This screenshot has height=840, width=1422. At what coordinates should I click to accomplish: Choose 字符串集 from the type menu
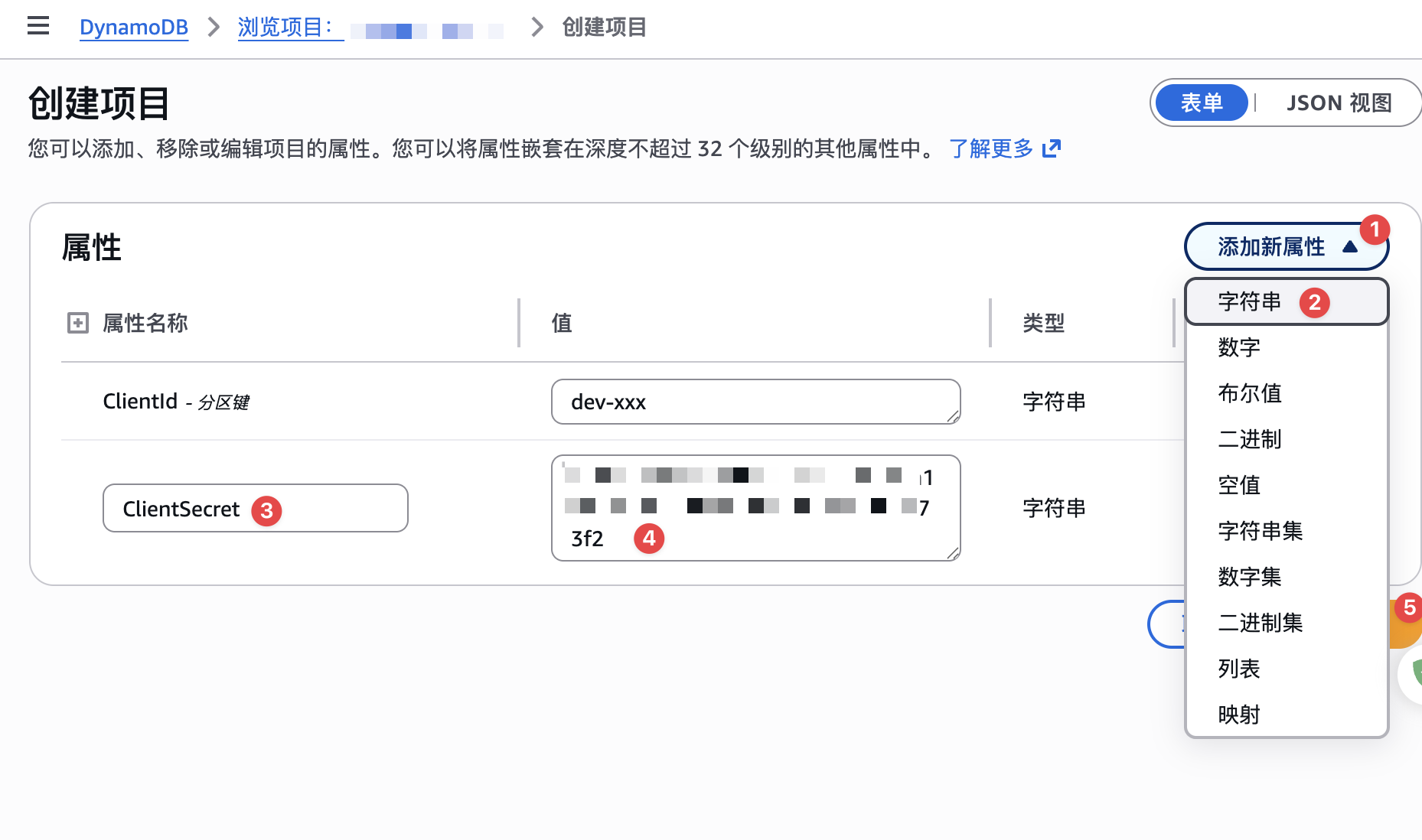pos(1260,531)
